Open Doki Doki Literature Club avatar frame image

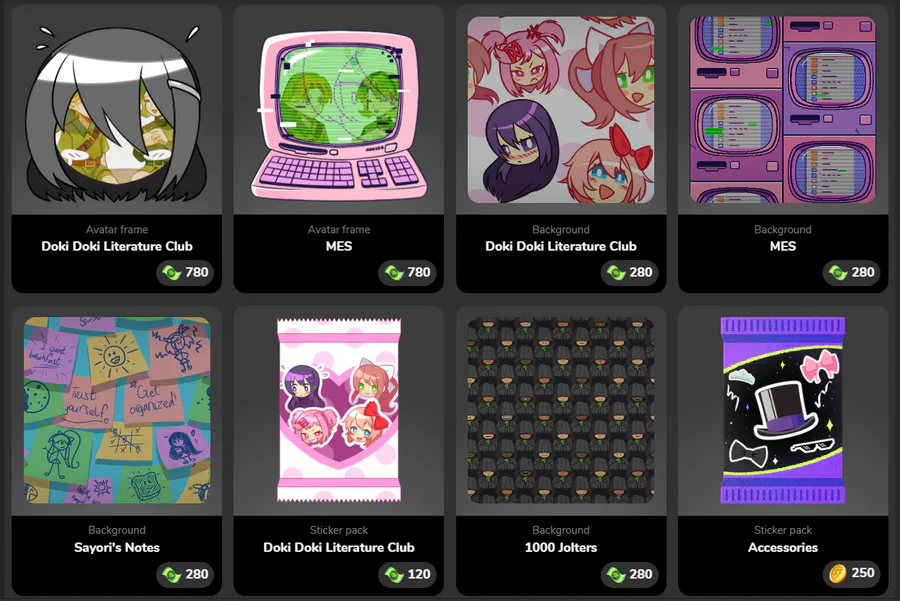[117, 110]
